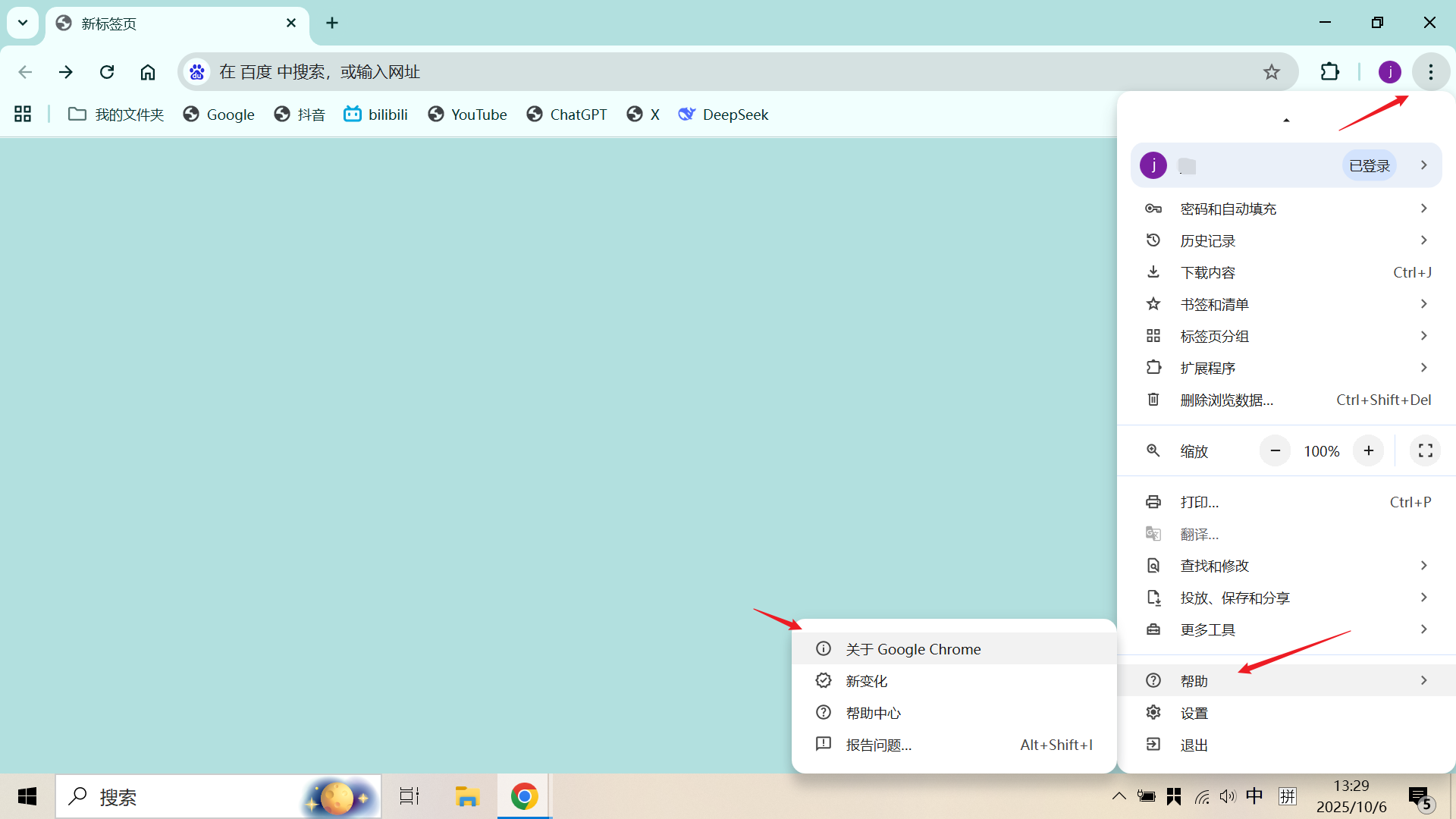1456x819 pixels.
Task: Go to the home page icon
Action: pos(148,72)
